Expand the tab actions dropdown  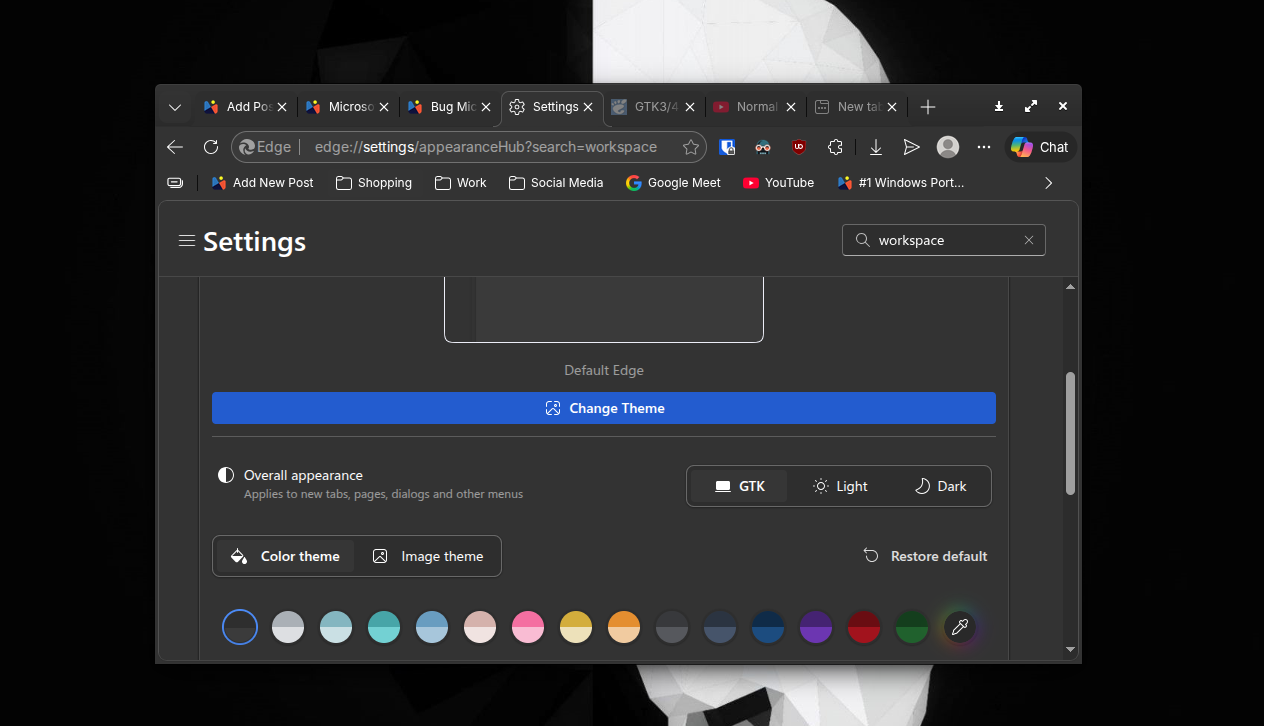(x=175, y=107)
